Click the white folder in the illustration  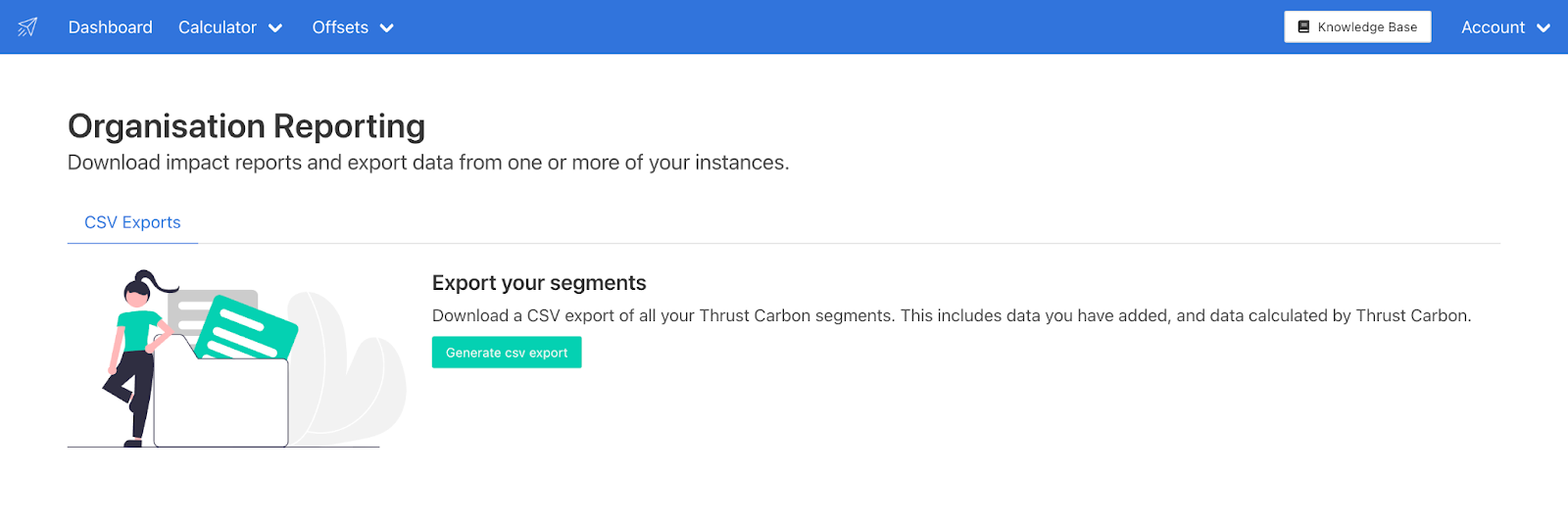tap(221, 403)
